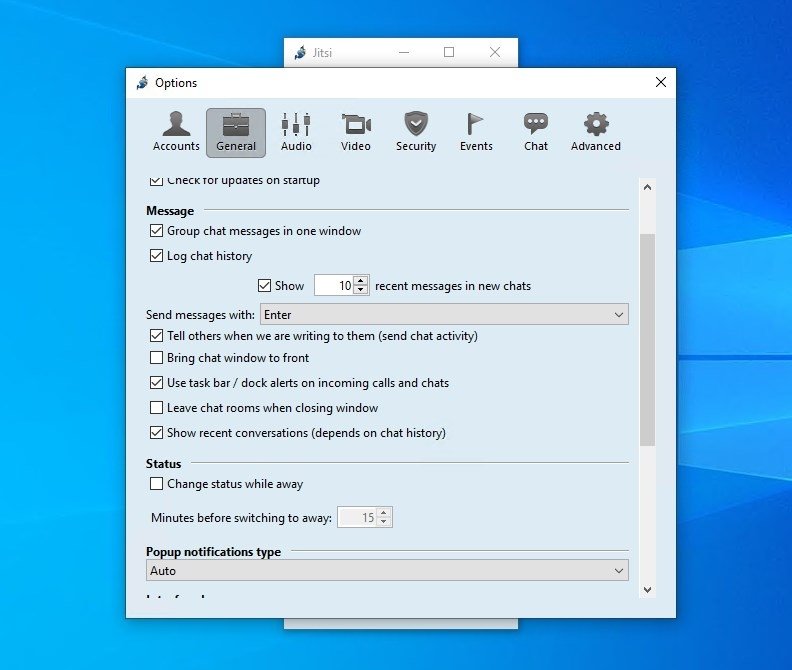Image resolution: width=792 pixels, height=670 pixels.
Task: Click Popup notifications type heading
Action: (x=214, y=552)
